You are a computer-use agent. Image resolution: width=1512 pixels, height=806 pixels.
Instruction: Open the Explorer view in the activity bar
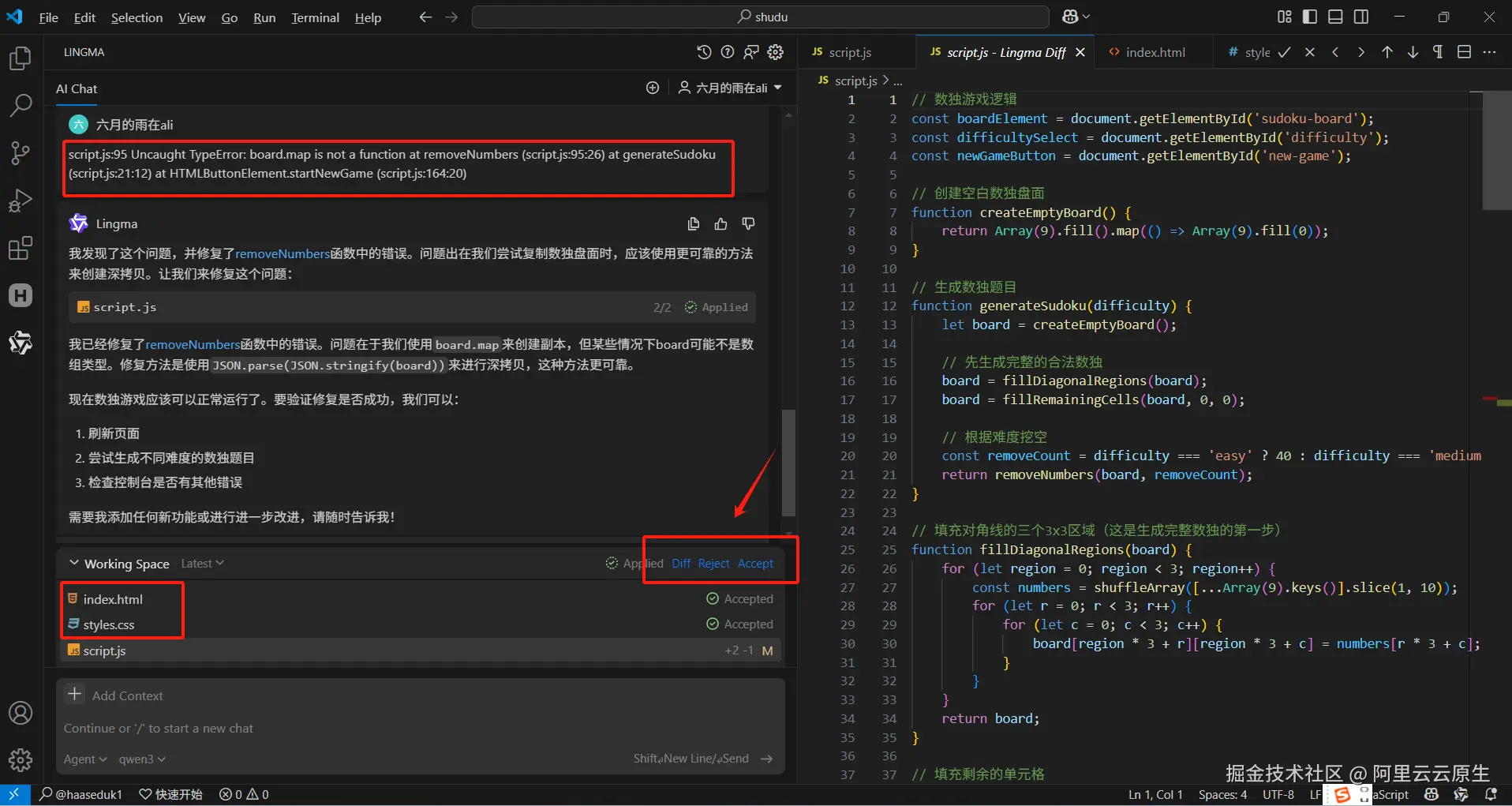(x=21, y=58)
